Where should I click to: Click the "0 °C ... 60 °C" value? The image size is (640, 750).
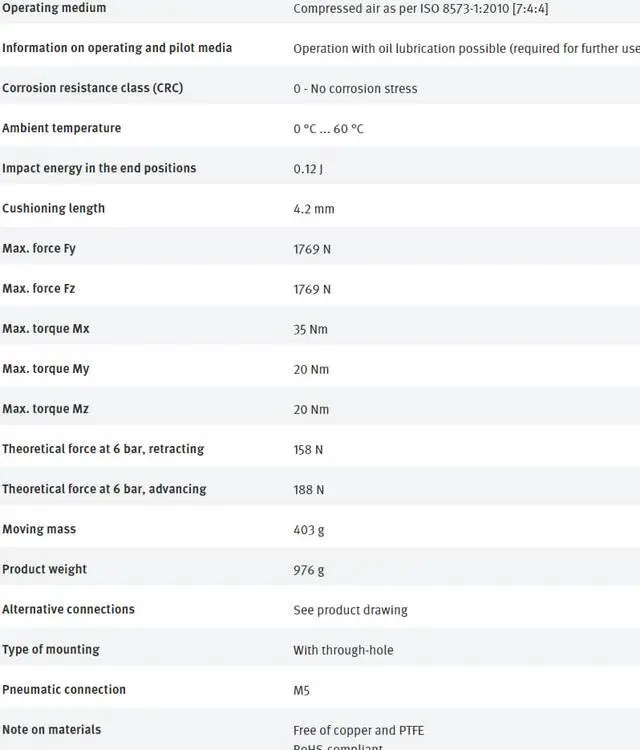click(x=328, y=129)
